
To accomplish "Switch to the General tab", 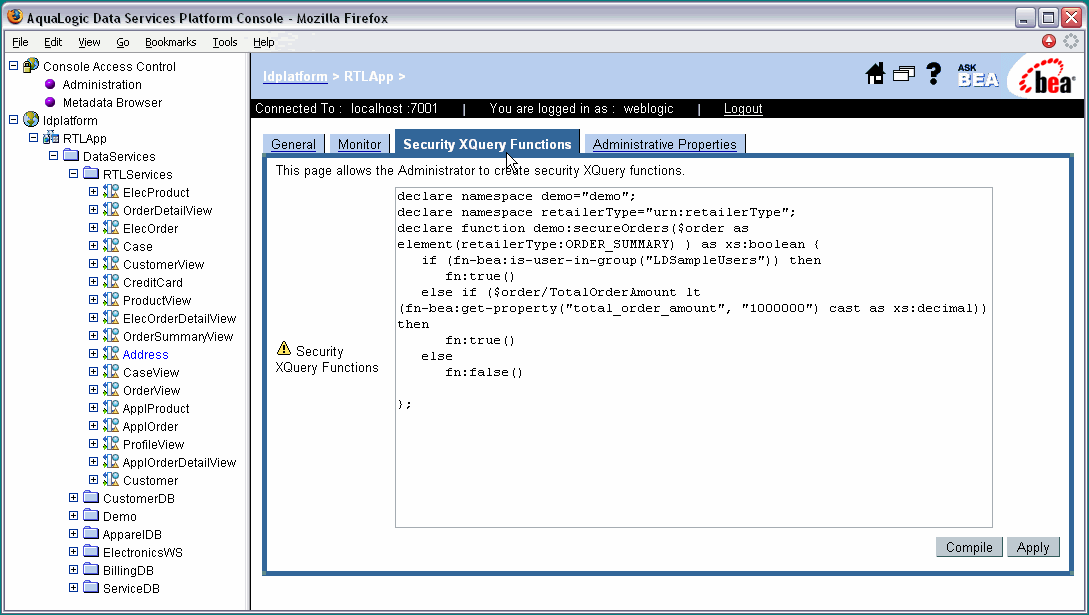I will (x=293, y=144).
